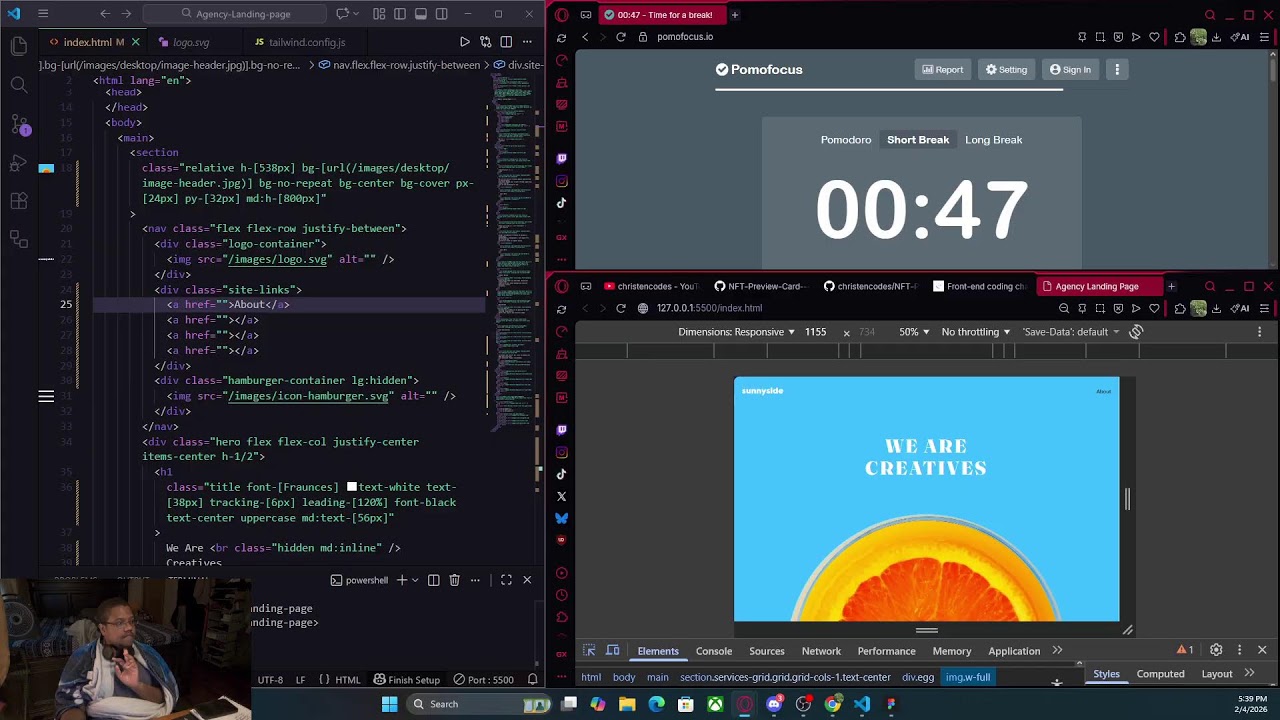Open Pomofocus Setting button

coord(1006,69)
